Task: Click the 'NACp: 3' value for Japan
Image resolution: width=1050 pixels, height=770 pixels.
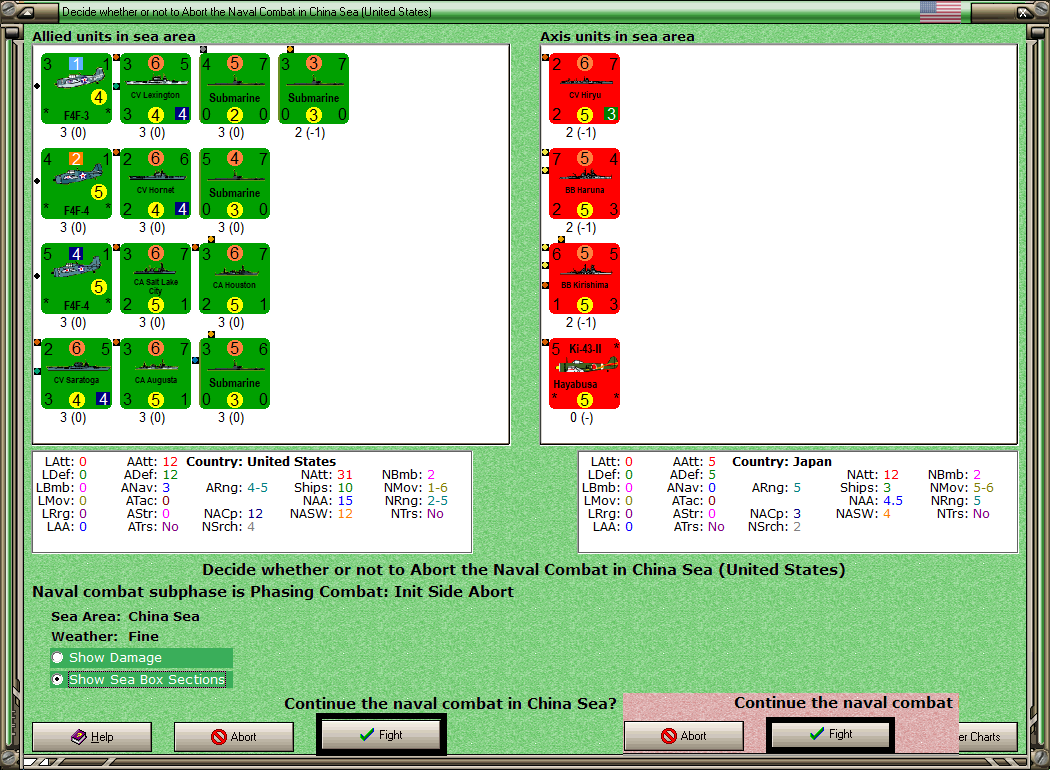Action: tap(775, 514)
